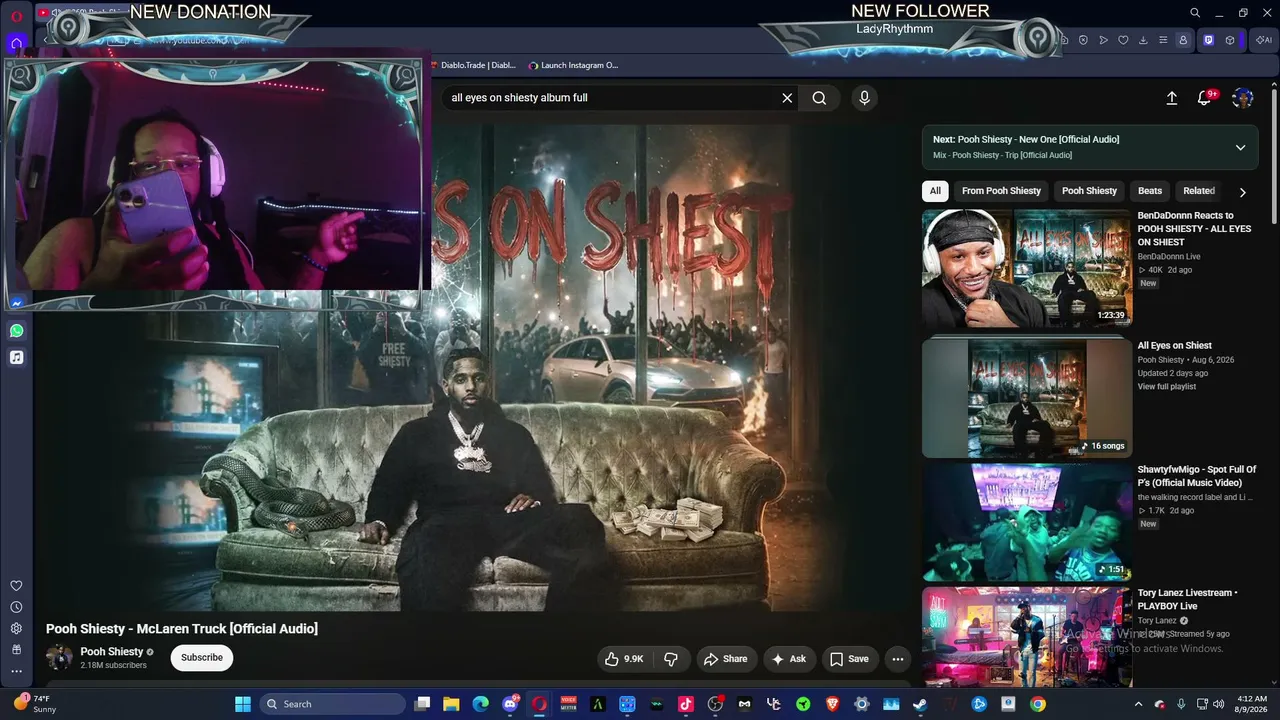This screenshot has width=1280, height=720.
Task: Save the video to a playlist
Action: click(849, 659)
